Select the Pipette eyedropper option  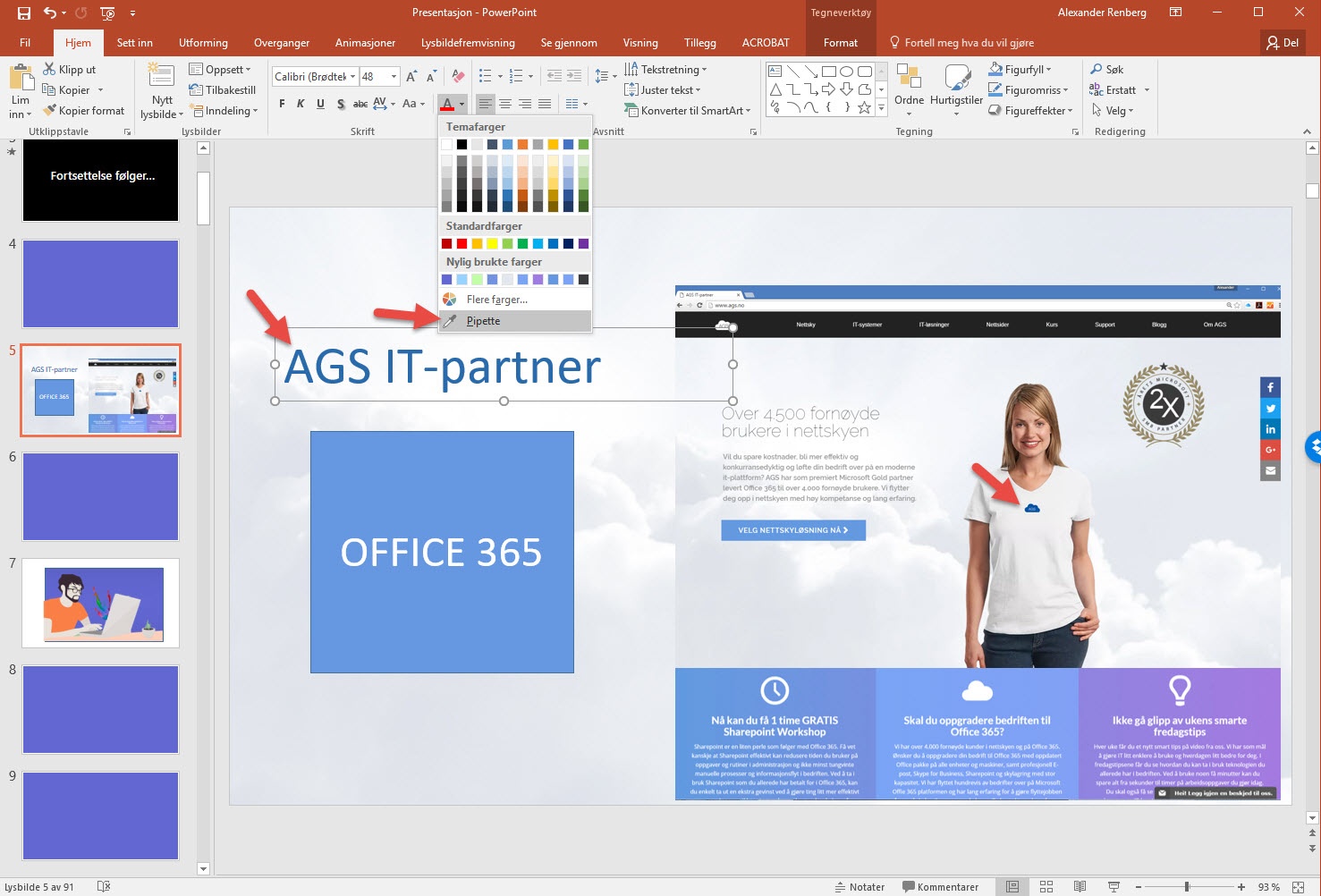(x=483, y=321)
